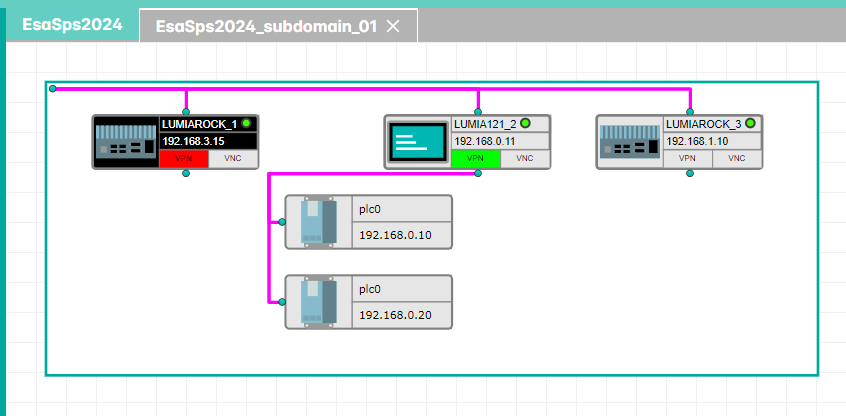846x416 pixels.
Task: Toggle the red VPN button on LUMIAROCK_1
Action: coord(184,158)
